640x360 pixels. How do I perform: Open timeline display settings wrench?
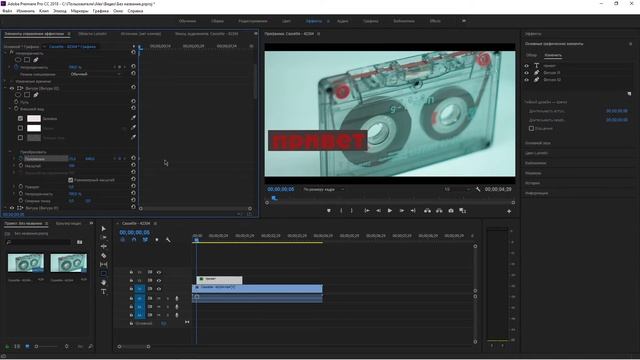tap(168, 240)
